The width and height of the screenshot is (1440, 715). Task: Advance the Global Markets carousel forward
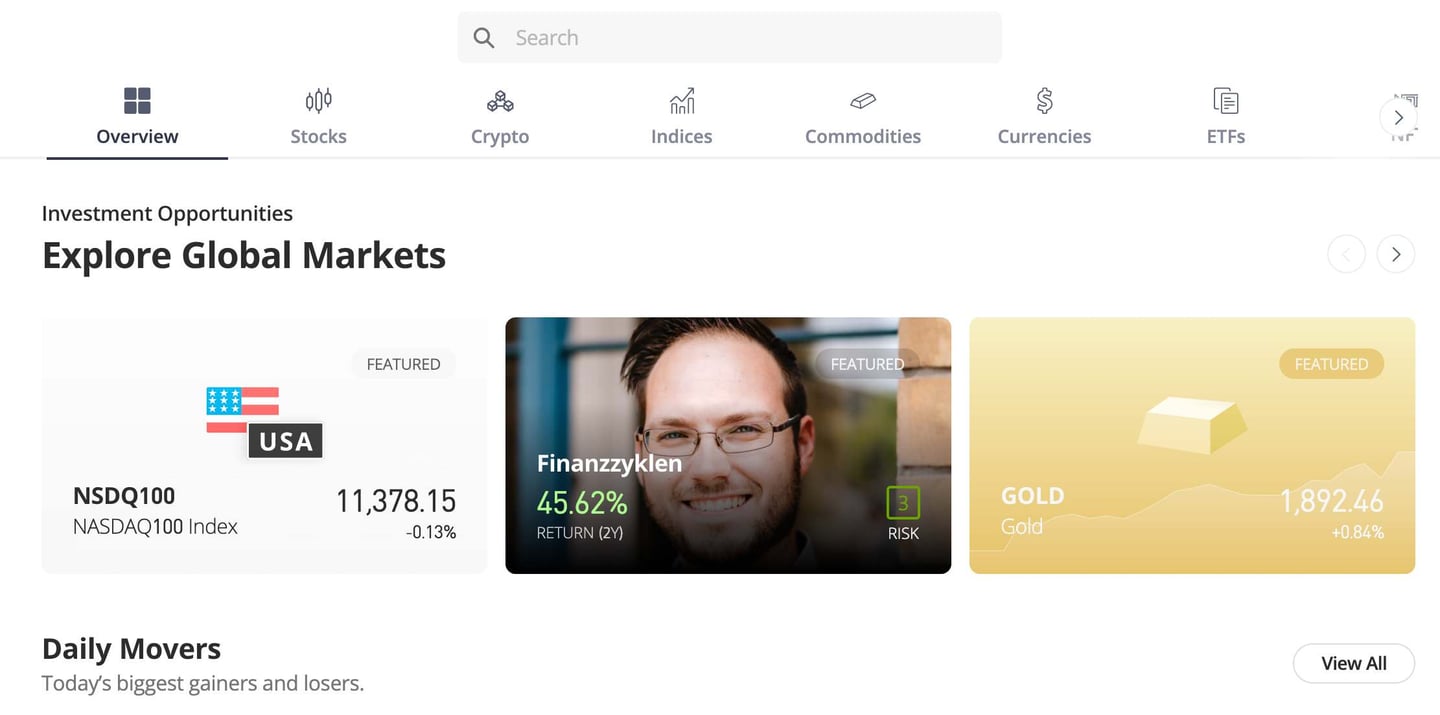tap(1396, 253)
